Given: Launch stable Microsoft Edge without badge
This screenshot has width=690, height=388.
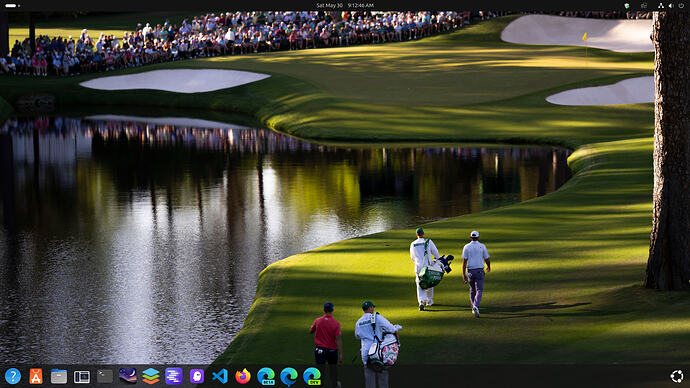Looking at the screenshot, I should (289, 376).
